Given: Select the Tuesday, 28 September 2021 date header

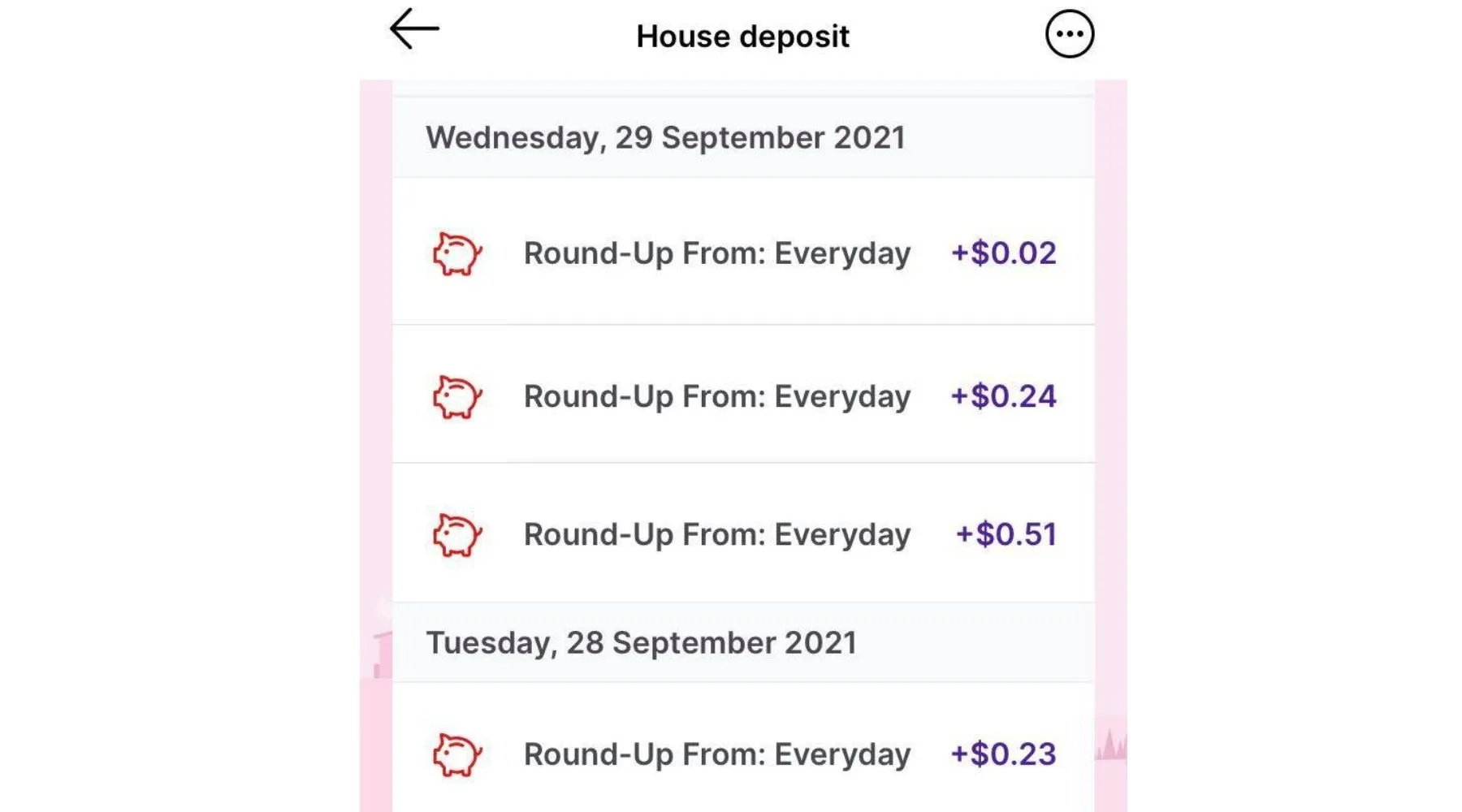Looking at the screenshot, I should click(x=641, y=643).
